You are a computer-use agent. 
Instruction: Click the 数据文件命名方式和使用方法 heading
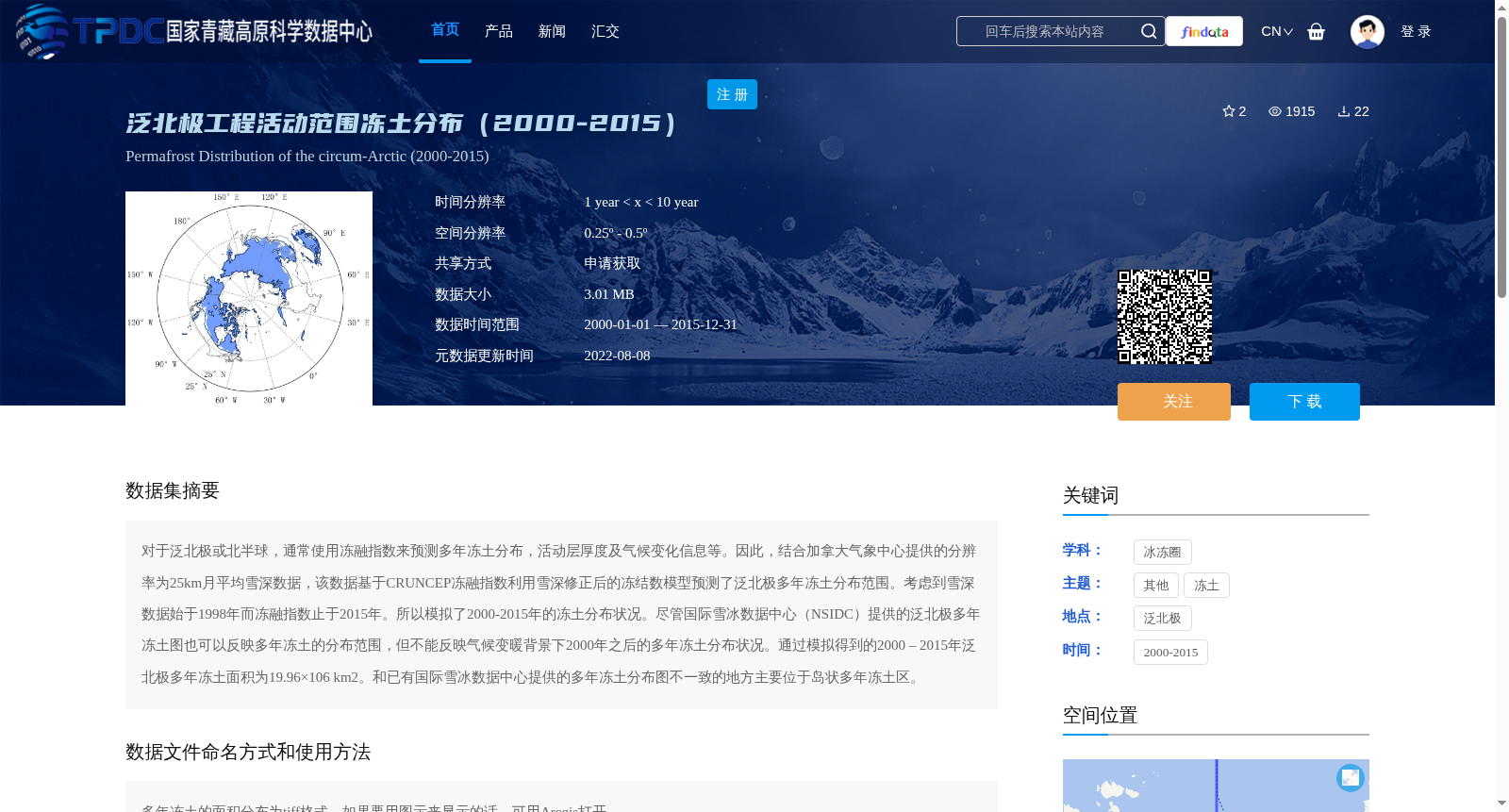(x=248, y=752)
